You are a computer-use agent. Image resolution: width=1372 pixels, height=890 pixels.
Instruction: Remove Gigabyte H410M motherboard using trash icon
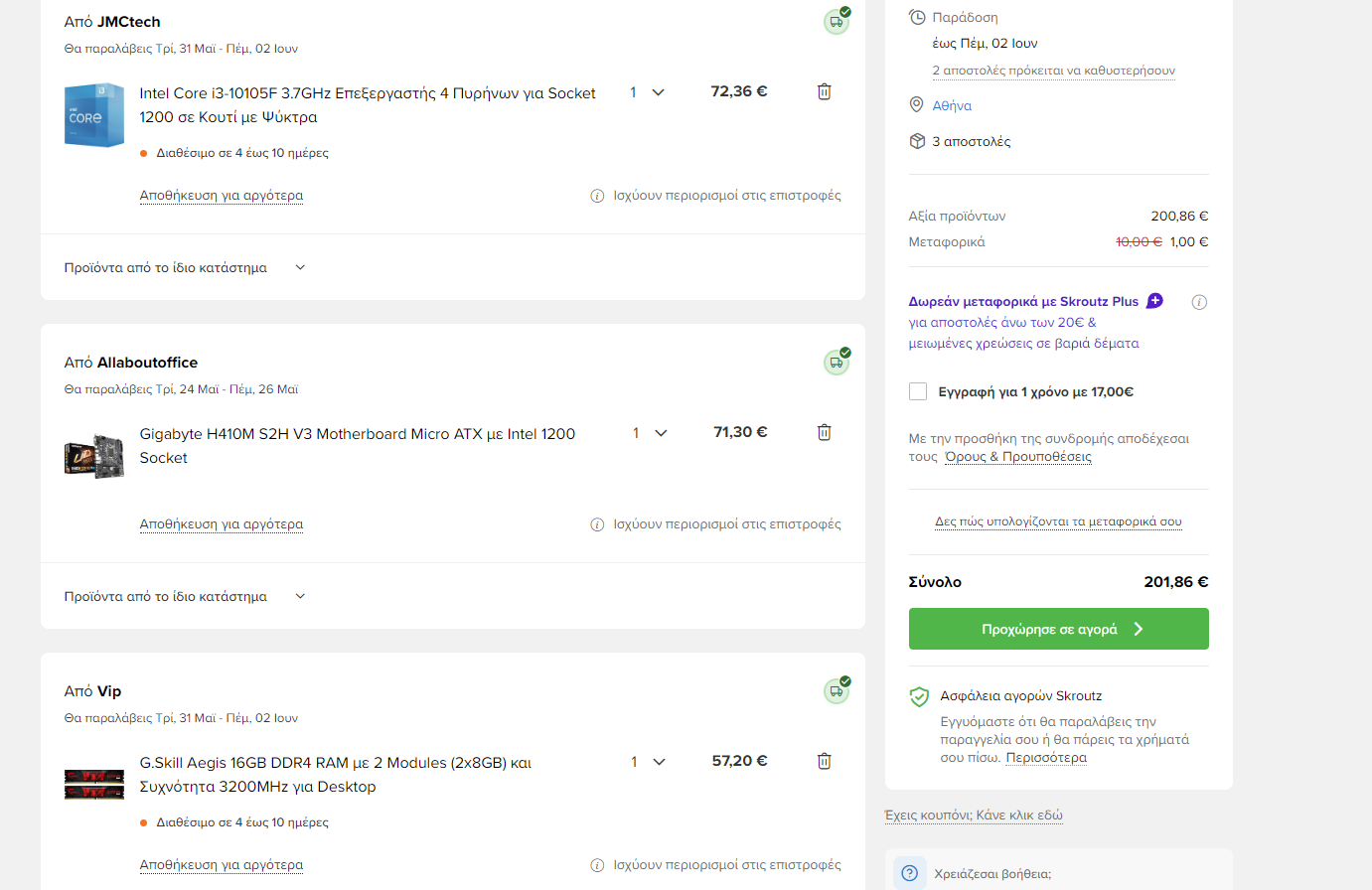point(824,432)
